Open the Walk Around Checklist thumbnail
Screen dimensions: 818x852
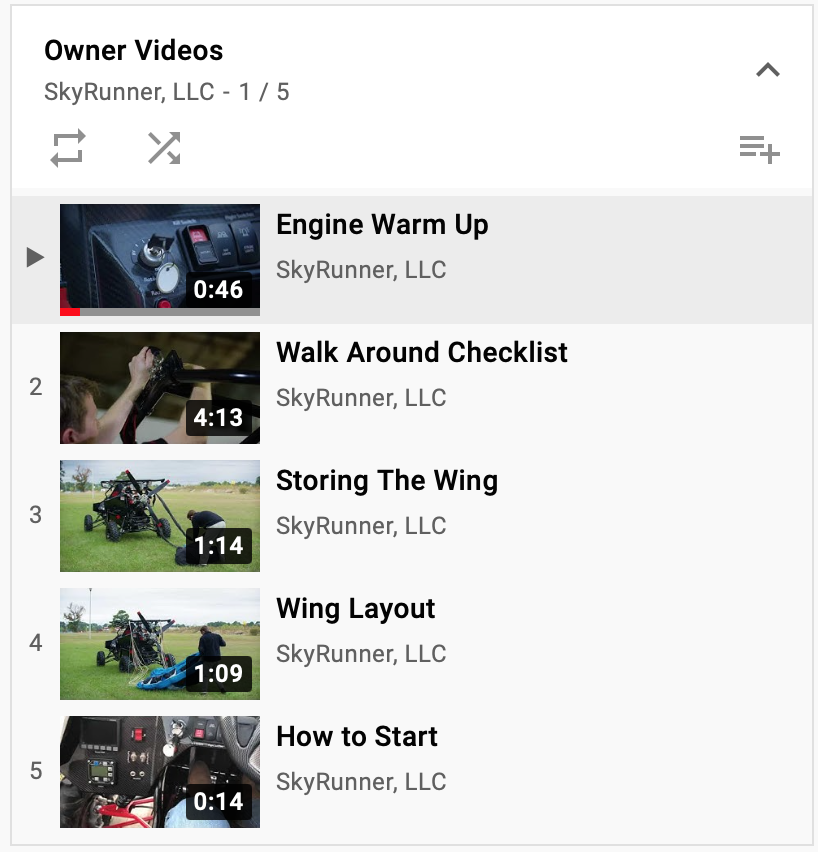tap(160, 388)
